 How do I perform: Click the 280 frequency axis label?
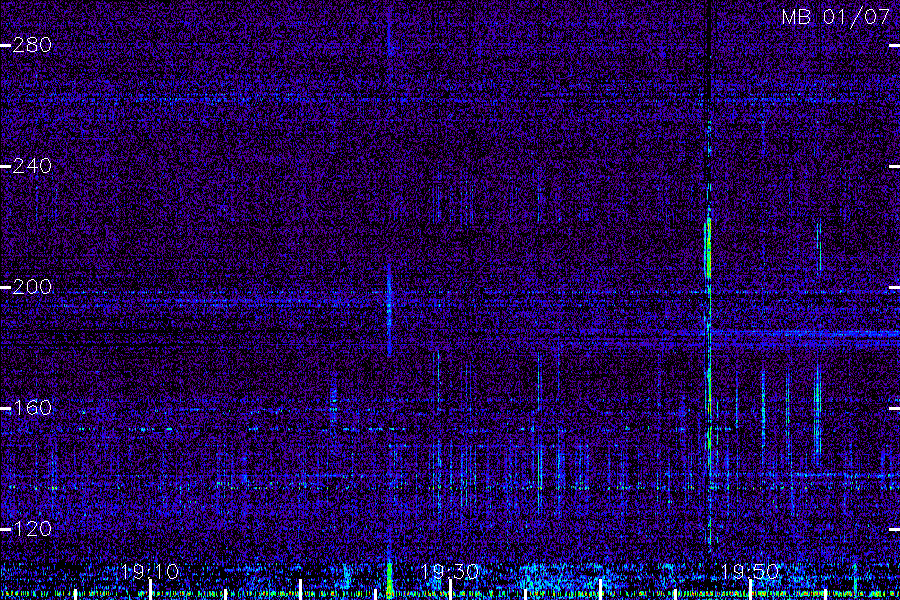[x=32, y=45]
